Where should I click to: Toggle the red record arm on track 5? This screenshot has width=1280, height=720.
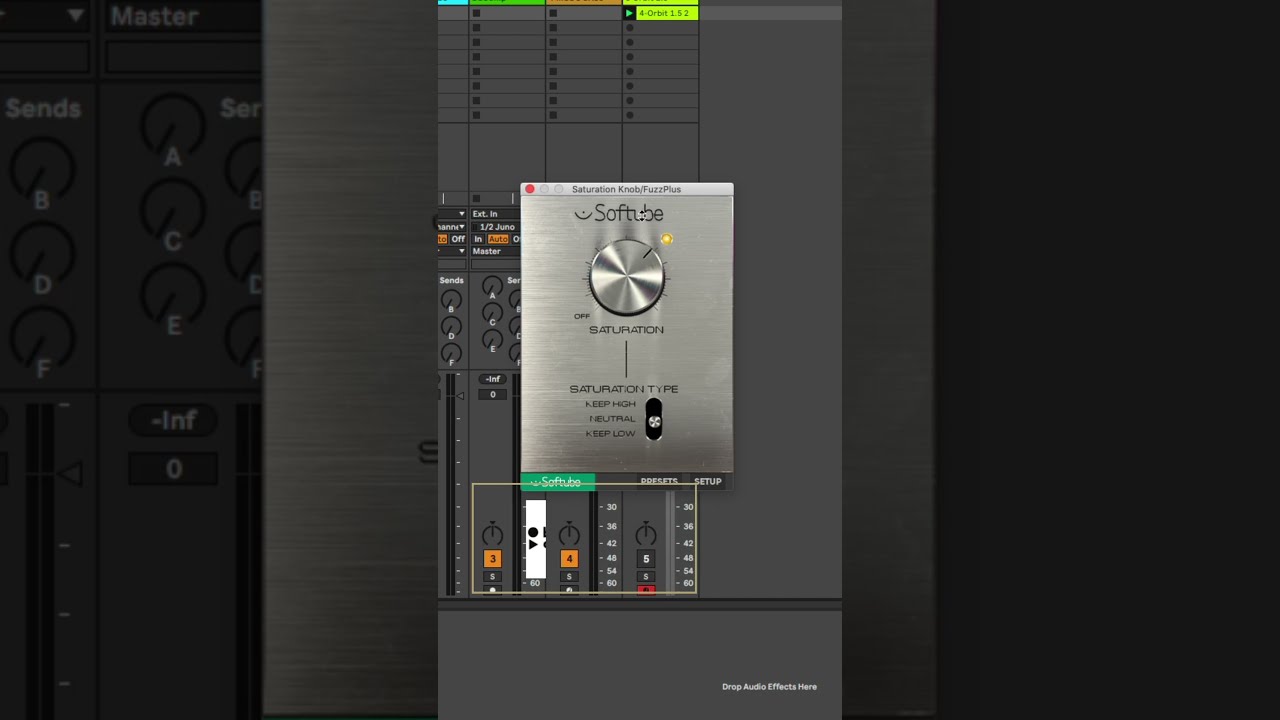[x=646, y=590]
